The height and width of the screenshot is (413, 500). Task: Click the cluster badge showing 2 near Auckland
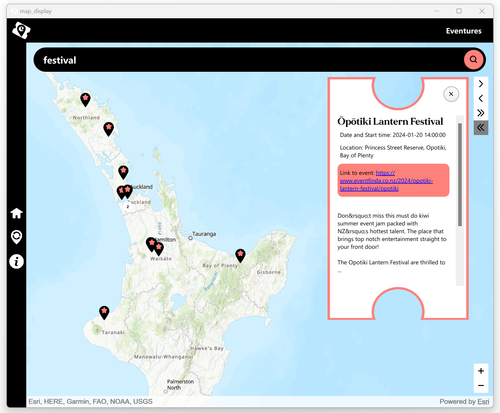coord(127,206)
